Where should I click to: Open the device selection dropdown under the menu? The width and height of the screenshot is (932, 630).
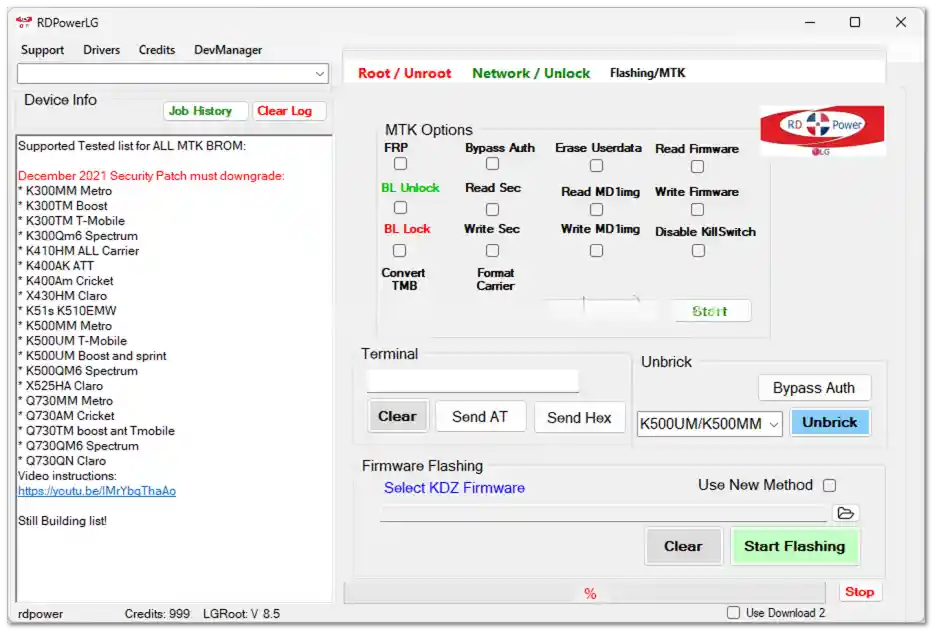point(173,74)
